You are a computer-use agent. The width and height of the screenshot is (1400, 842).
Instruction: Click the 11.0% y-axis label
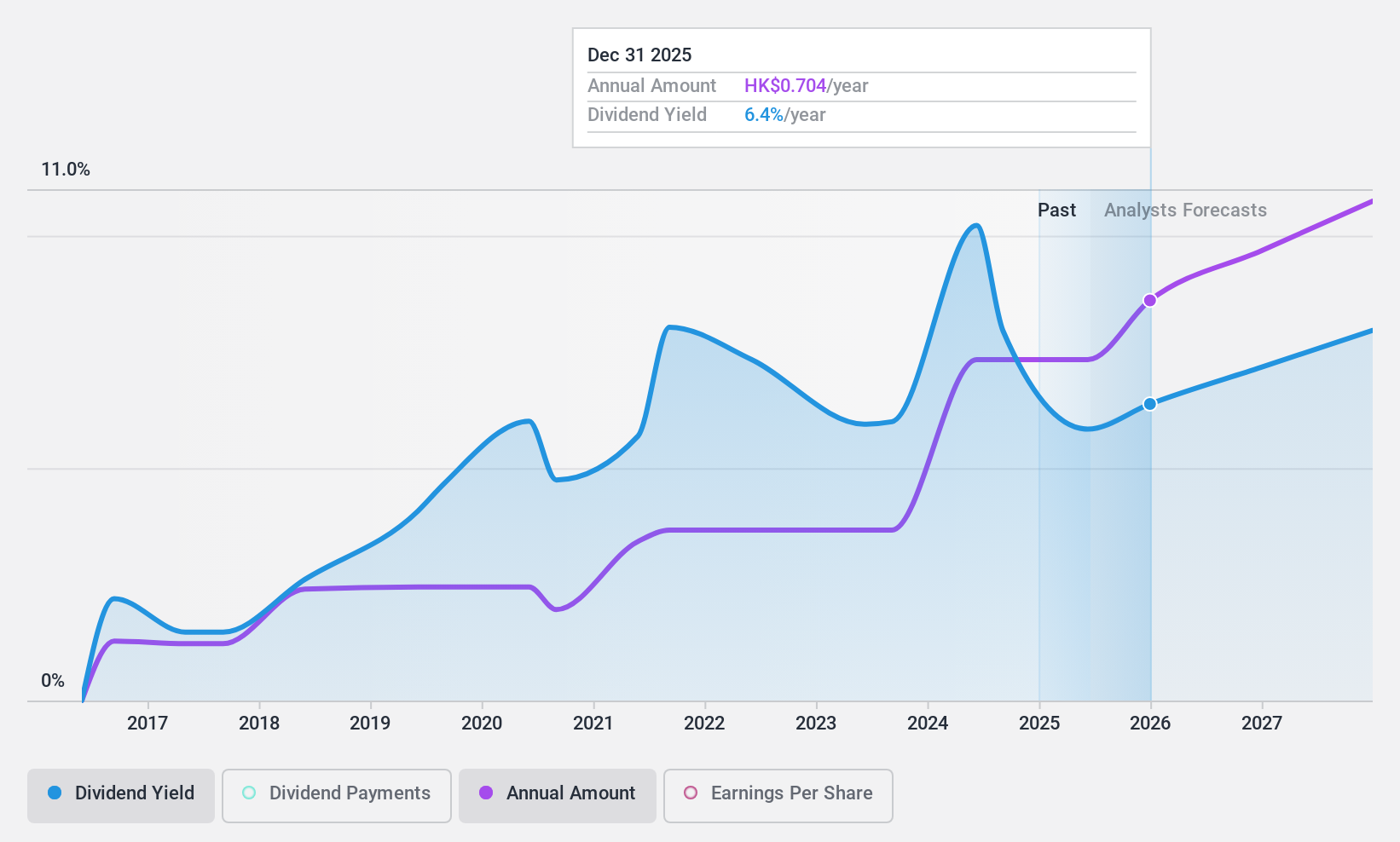pos(66,170)
